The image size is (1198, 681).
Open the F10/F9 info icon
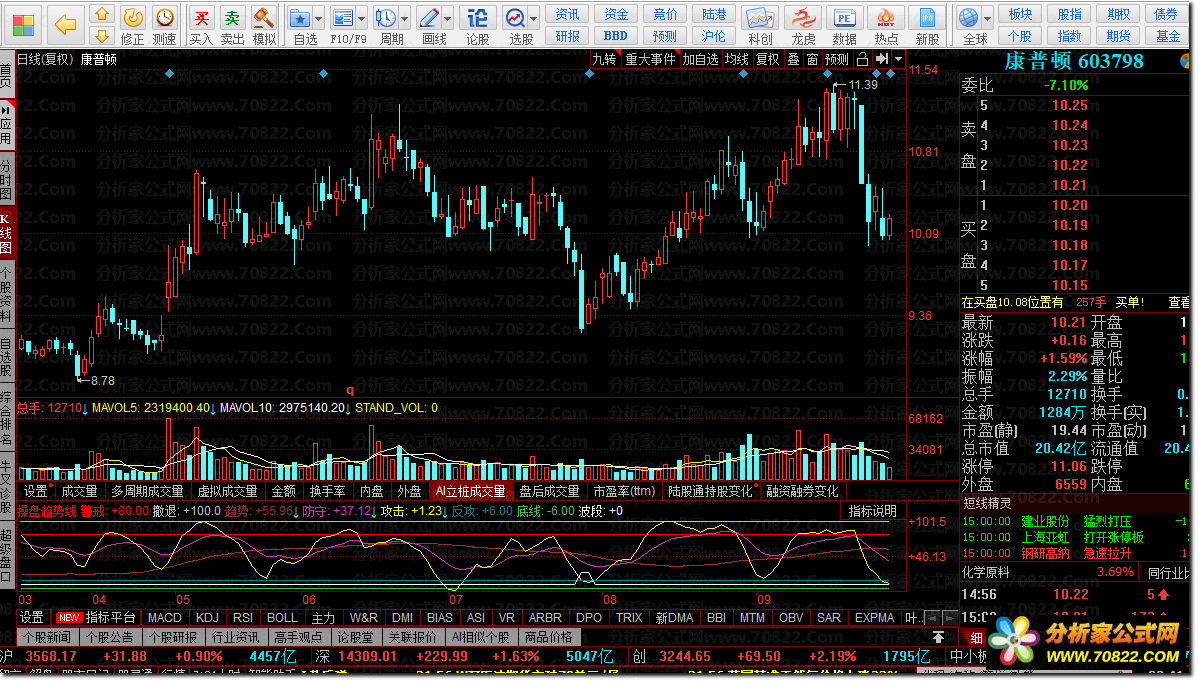pos(343,18)
